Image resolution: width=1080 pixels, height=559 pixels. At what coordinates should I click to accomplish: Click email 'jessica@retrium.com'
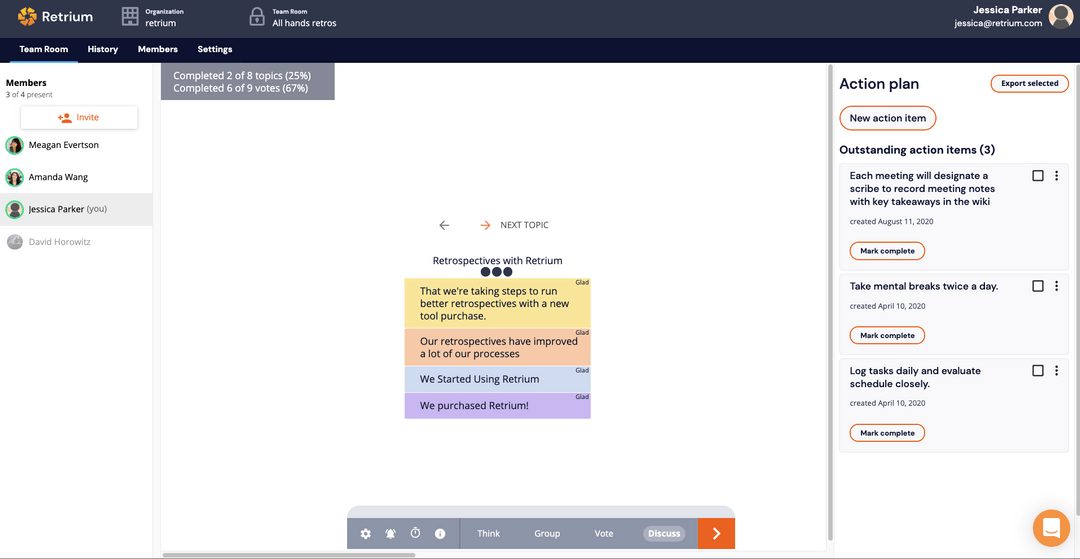[998, 23]
